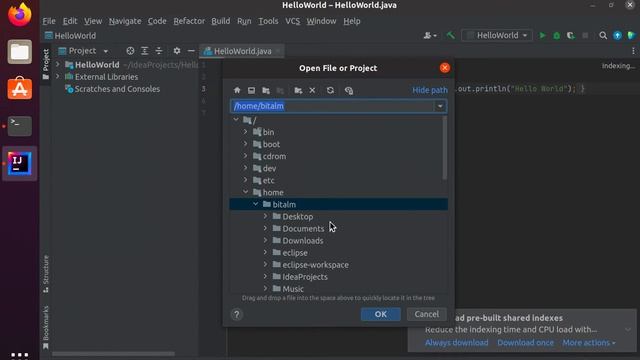This screenshot has height=360, width=640.
Task: Delete selected item with the X icon
Action: (x=312, y=90)
